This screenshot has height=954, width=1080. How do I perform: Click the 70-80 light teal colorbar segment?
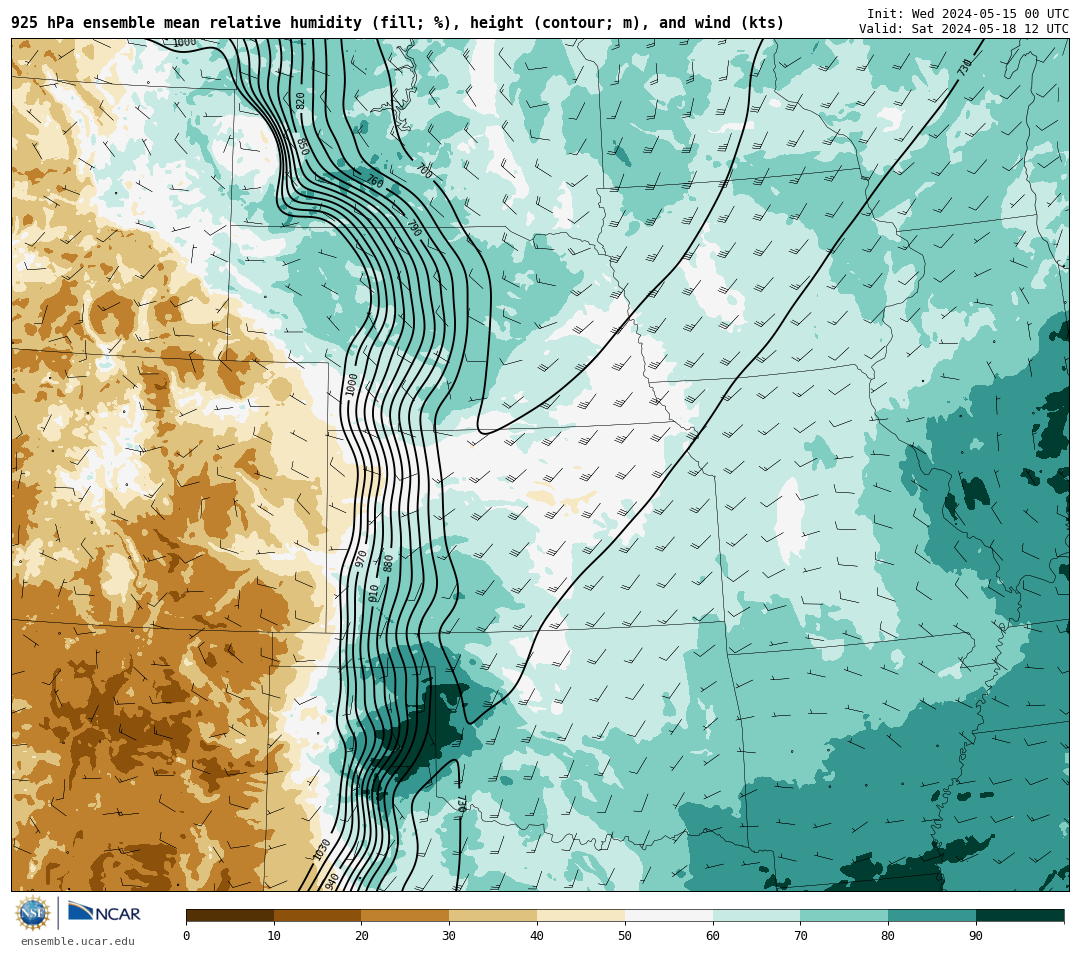click(844, 915)
